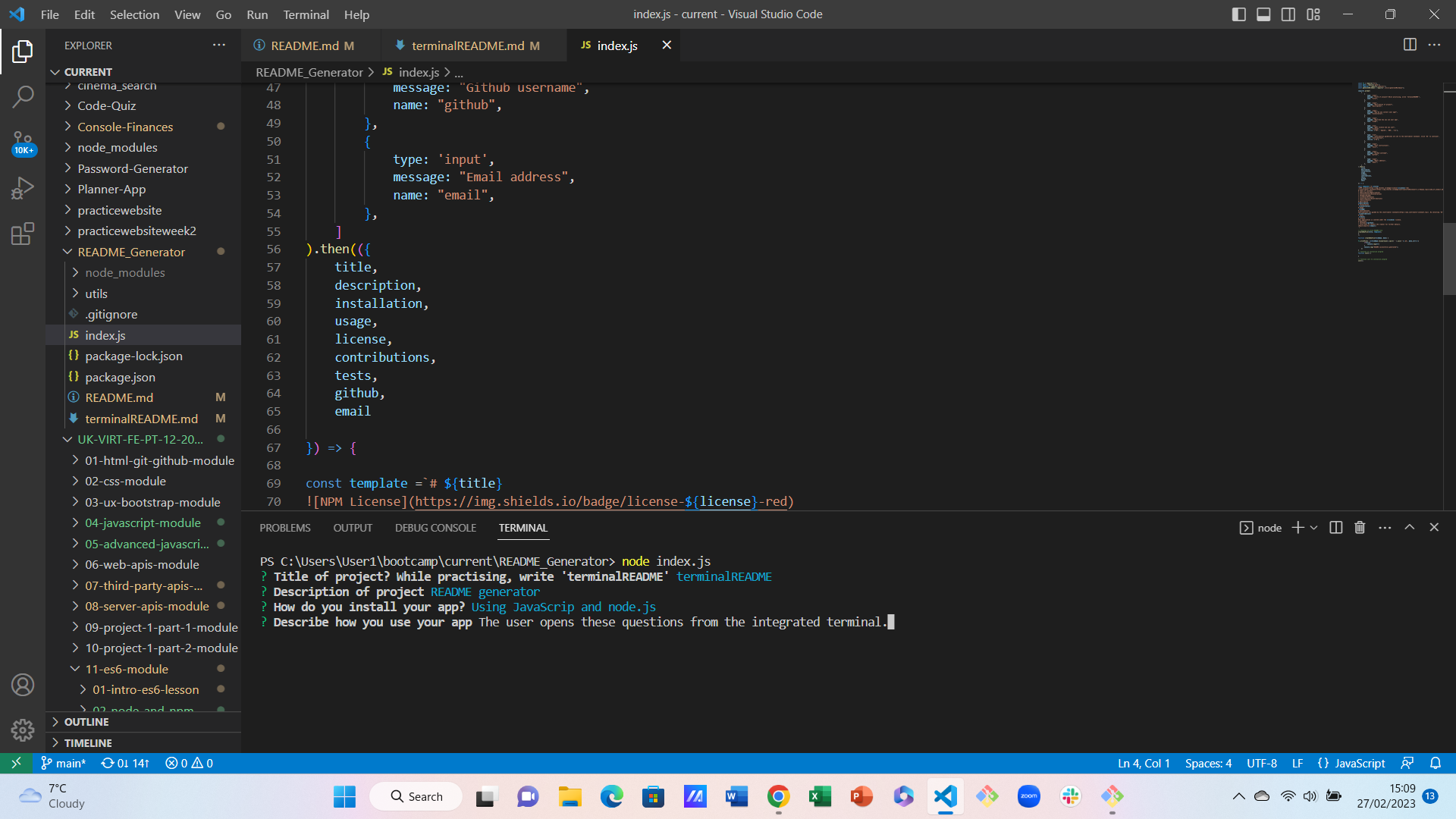
Task: Open terminal panel More Actions ellipsis
Action: pos(1385,528)
